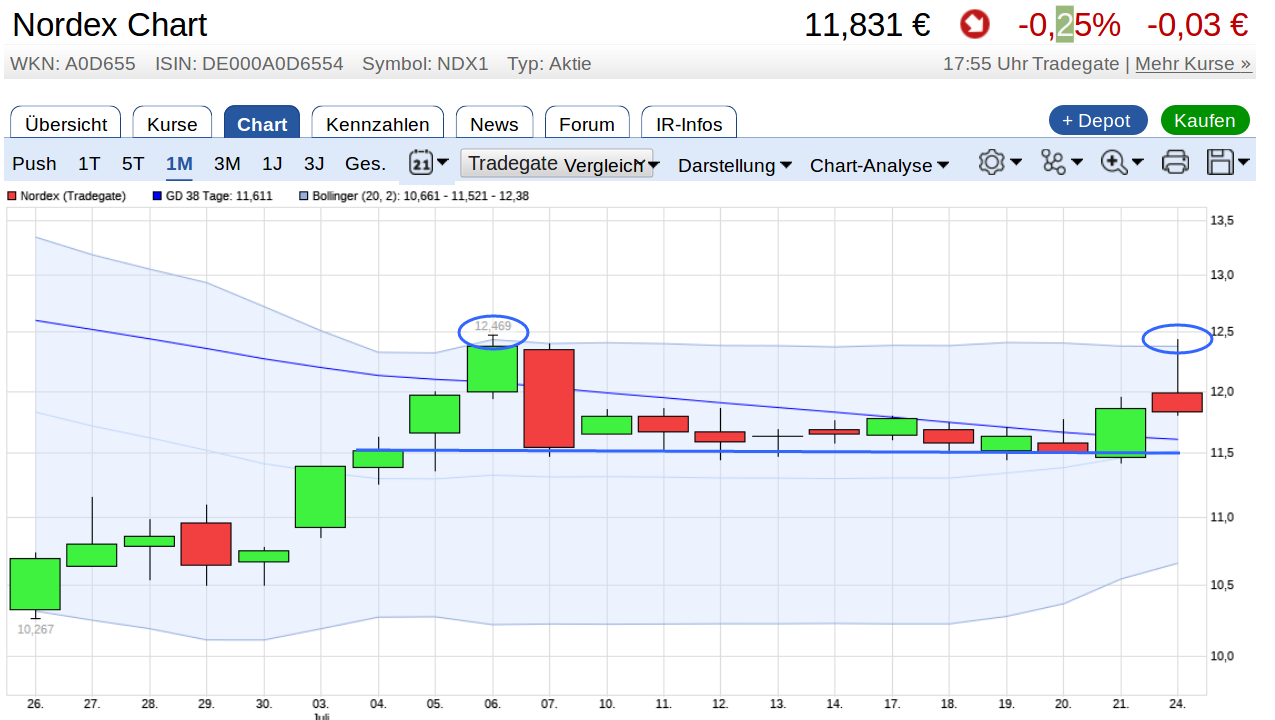Print the chart with the printer icon

(x=1176, y=162)
